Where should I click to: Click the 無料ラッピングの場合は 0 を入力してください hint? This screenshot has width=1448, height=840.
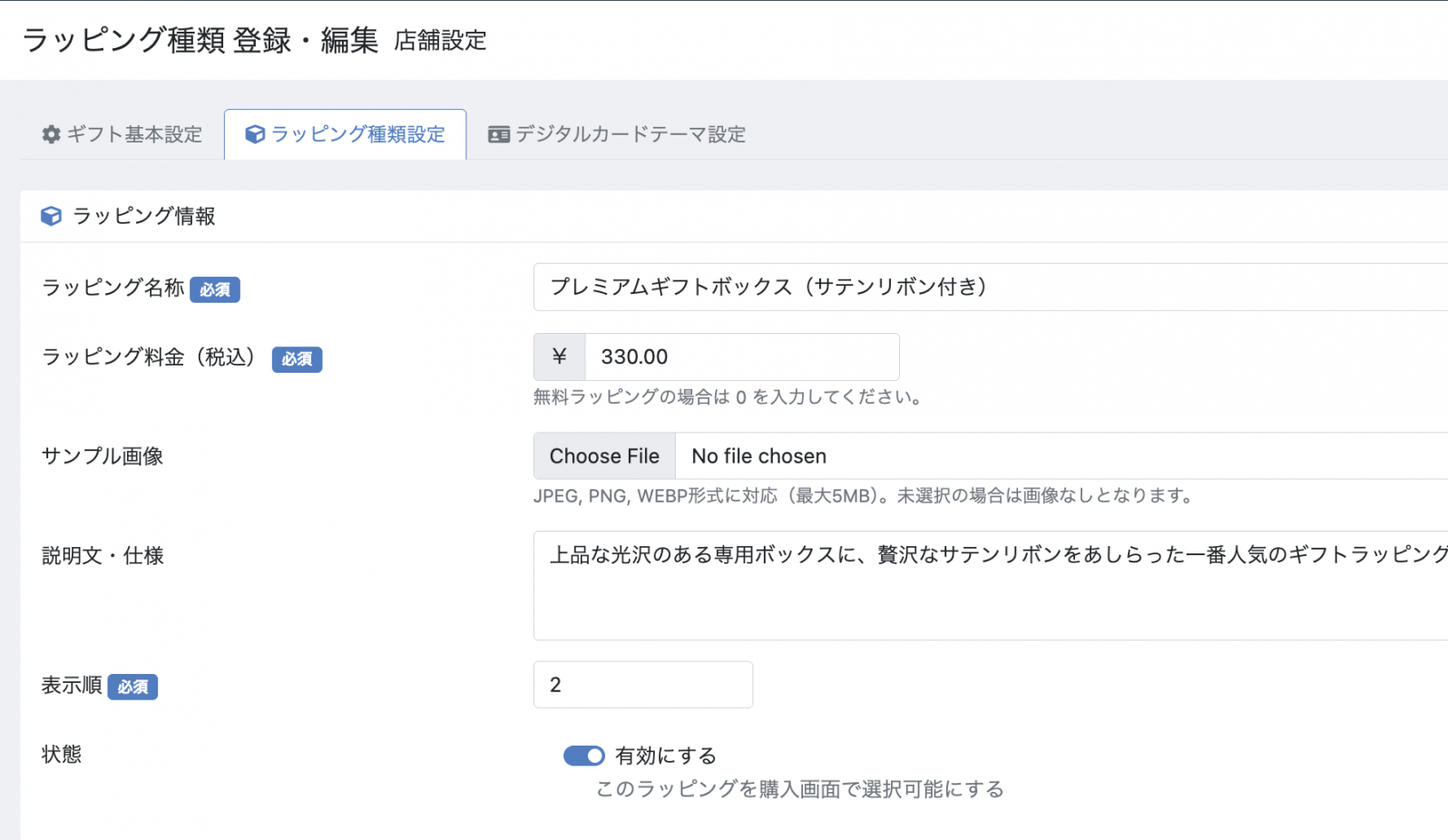tap(728, 397)
